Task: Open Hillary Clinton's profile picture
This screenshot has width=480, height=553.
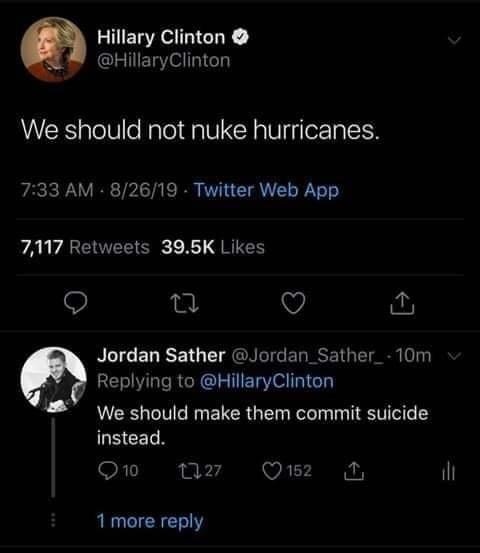Action: [54, 49]
